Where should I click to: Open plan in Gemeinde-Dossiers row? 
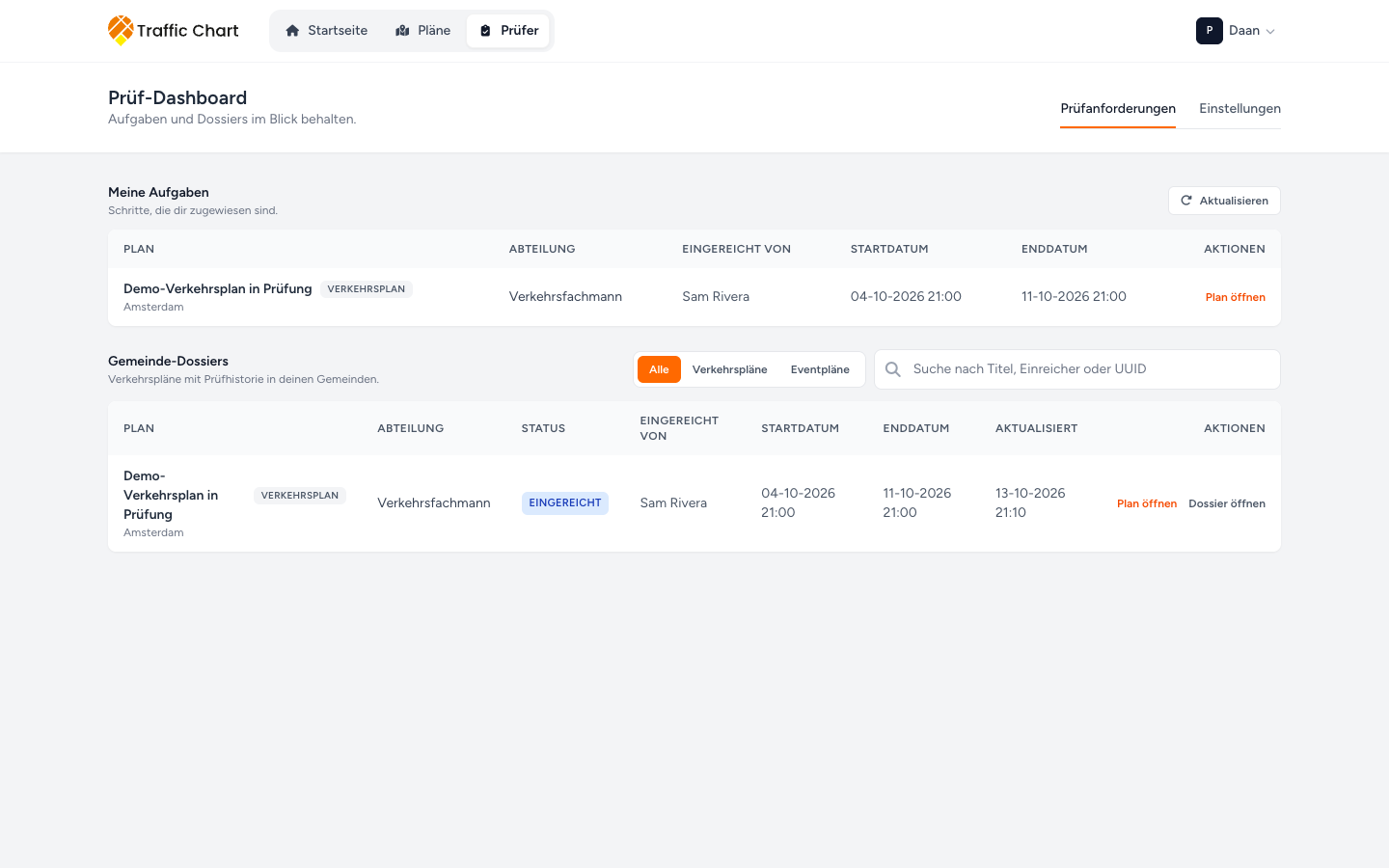coord(1147,503)
